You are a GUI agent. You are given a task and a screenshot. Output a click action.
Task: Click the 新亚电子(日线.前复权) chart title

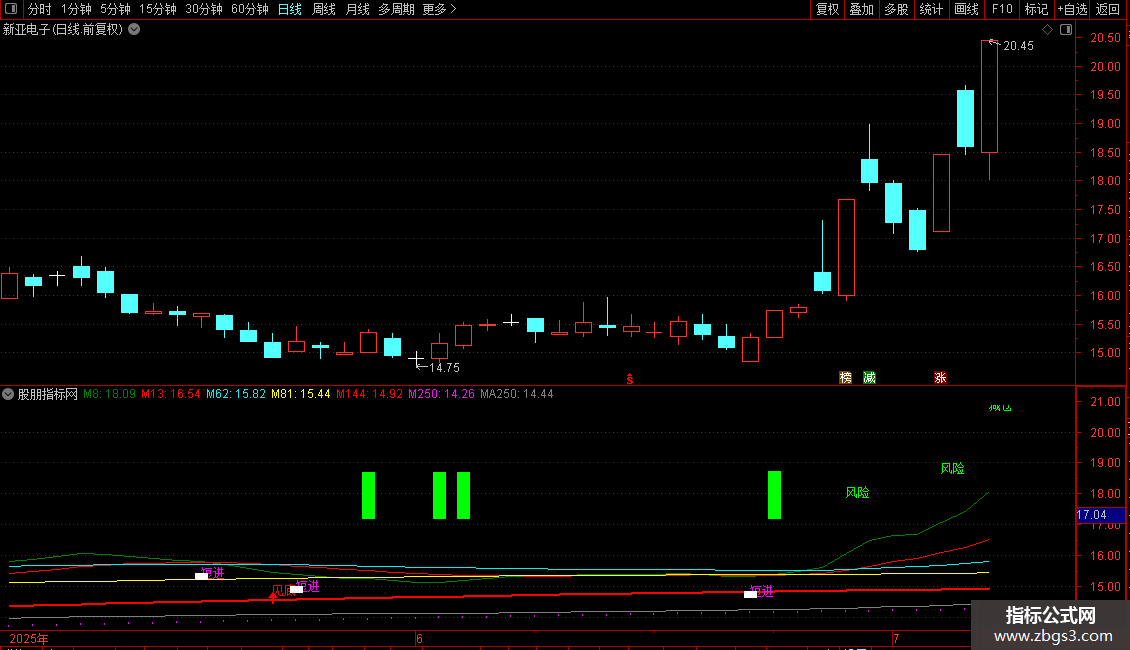63,30
